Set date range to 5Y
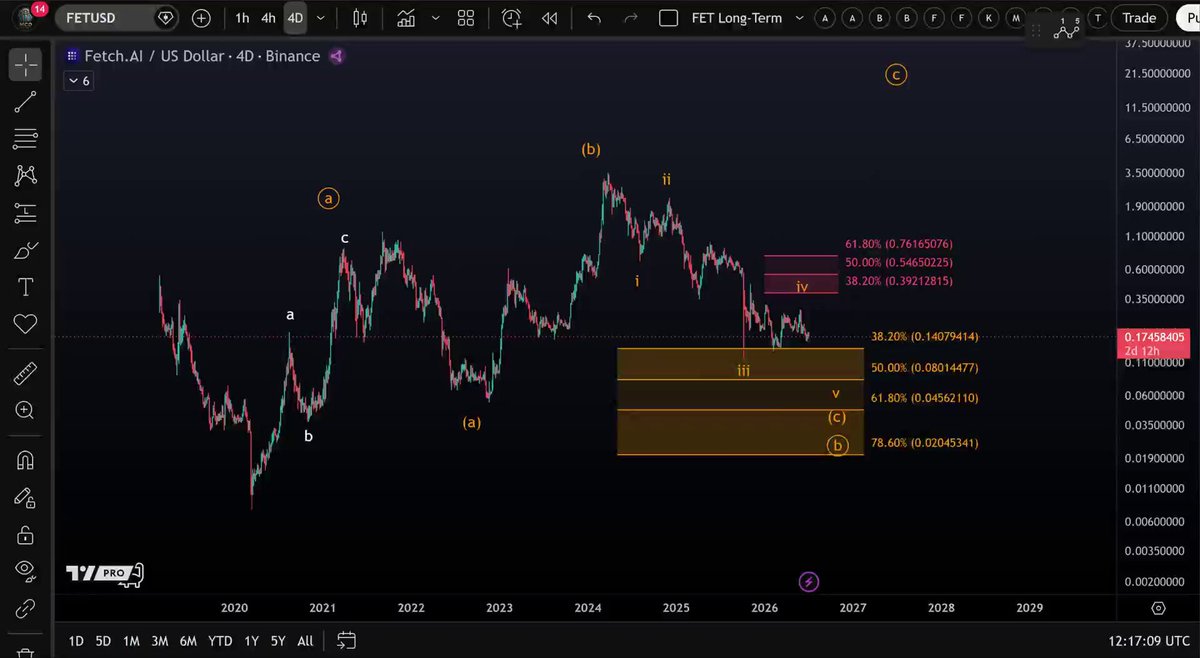Image resolution: width=1200 pixels, height=658 pixels. click(278, 640)
